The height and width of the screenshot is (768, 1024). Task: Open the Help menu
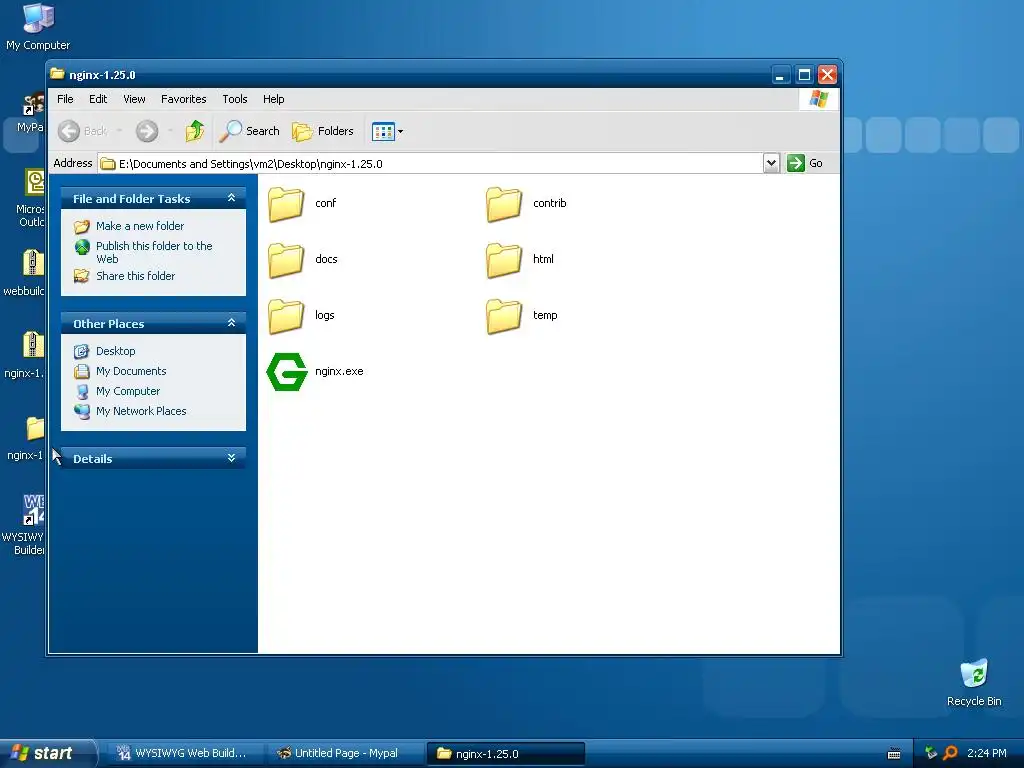(x=274, y=99)
